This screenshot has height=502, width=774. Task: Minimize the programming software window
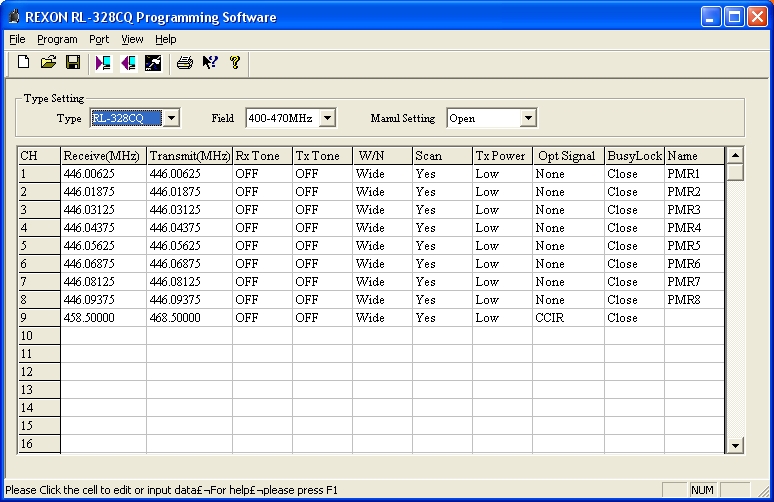tap(710, 17)
